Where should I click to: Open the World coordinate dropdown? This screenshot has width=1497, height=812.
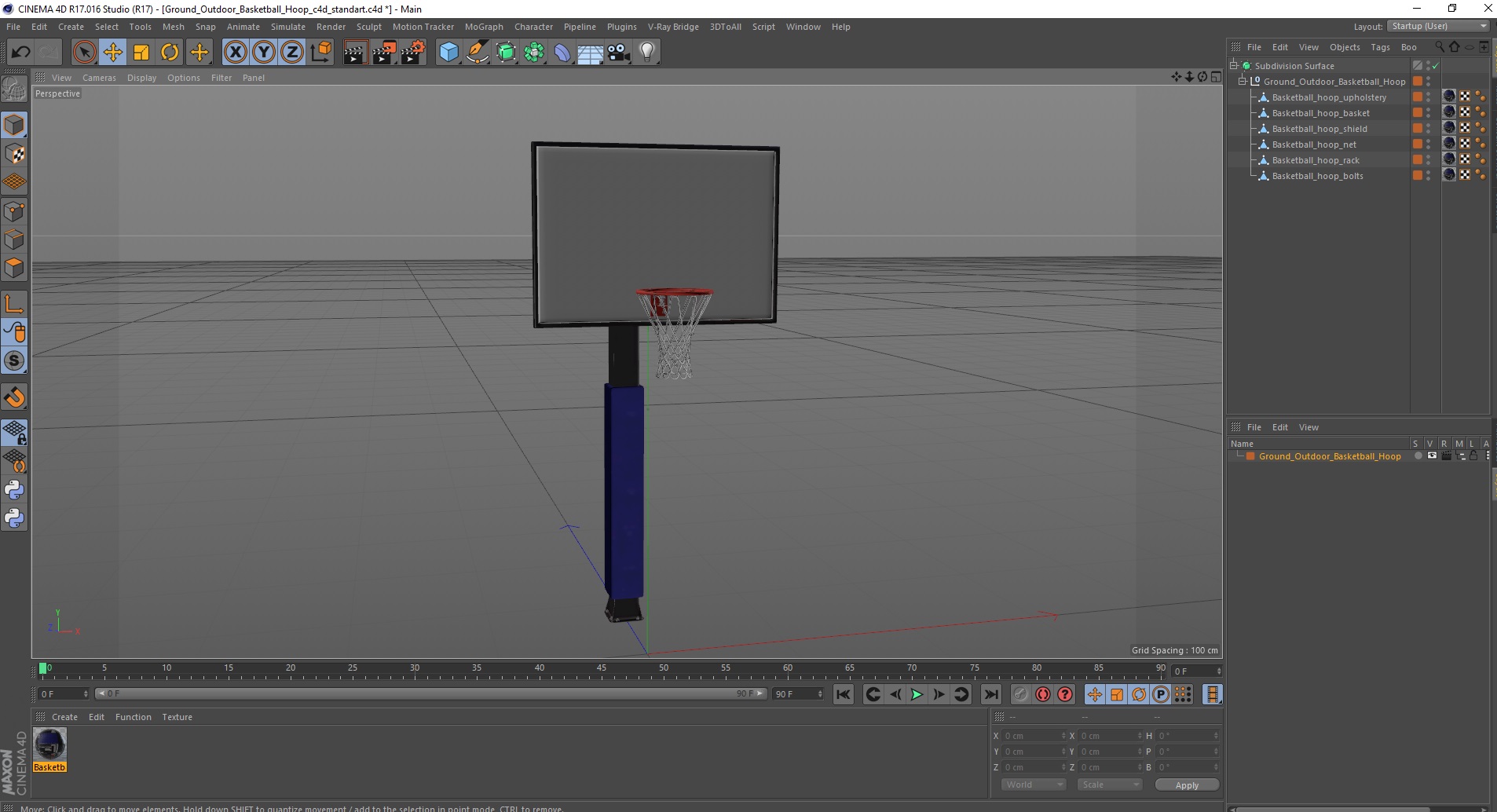coord(1033,785)
